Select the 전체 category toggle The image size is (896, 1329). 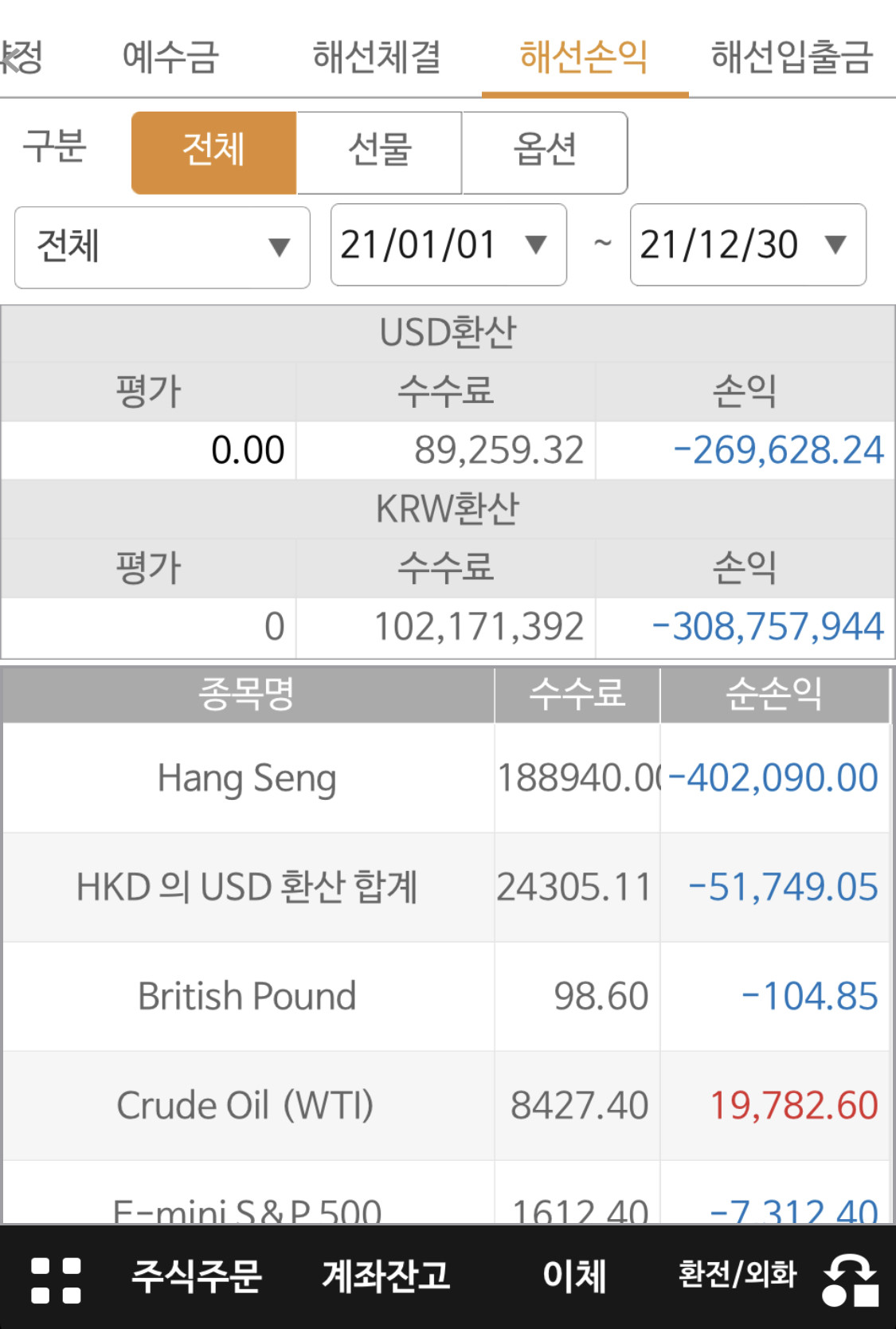(213, 152)
